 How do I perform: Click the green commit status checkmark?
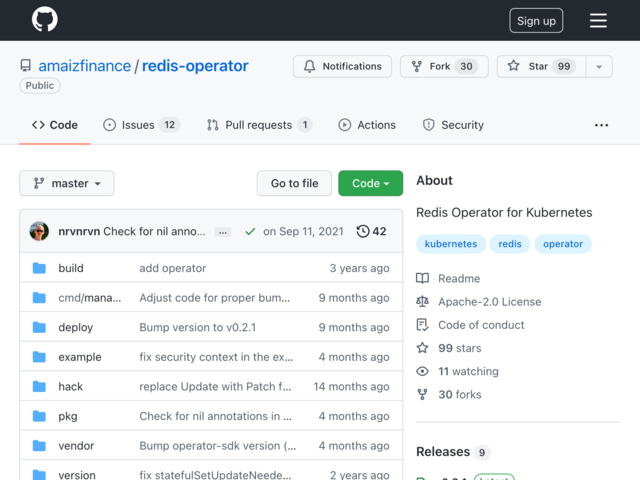[x=250, y=231]
